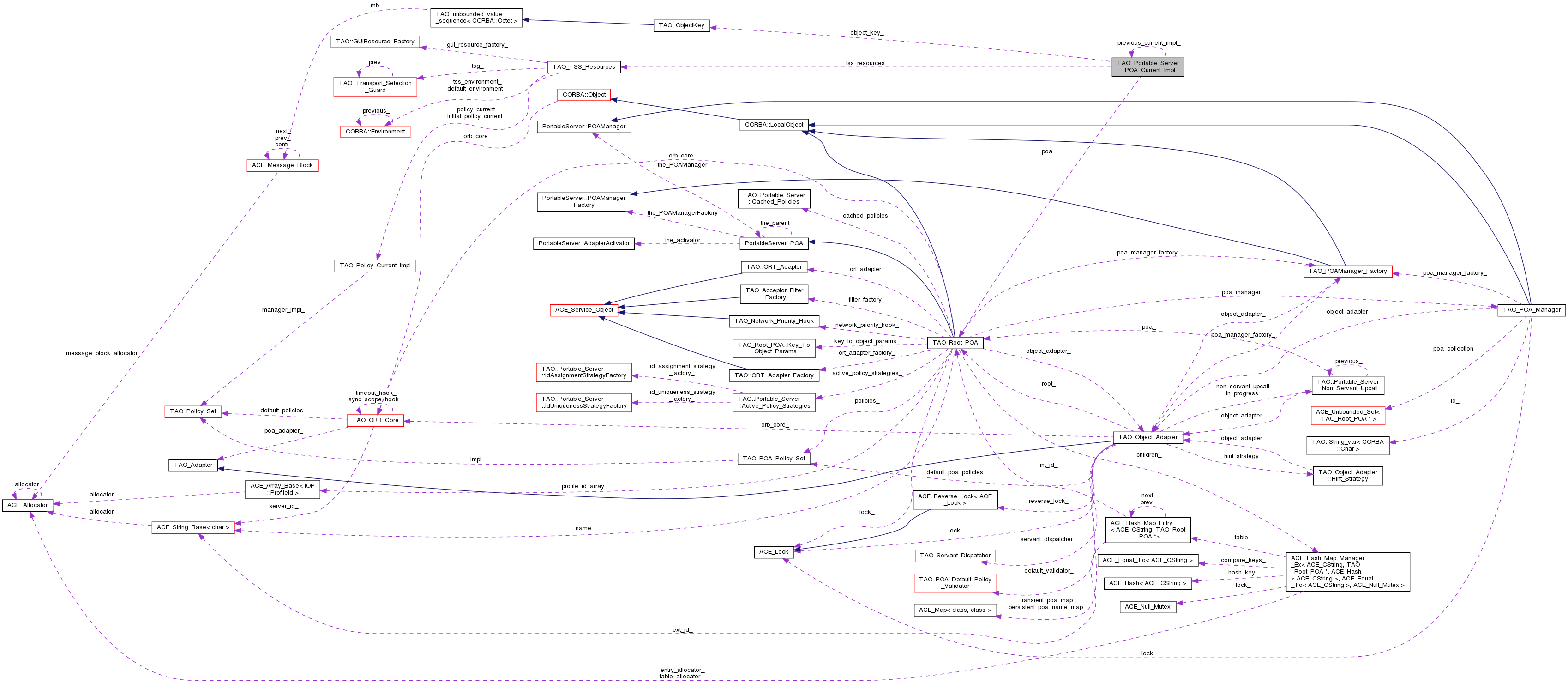This screenshot has height=683, width=1568.
Task: Click the CORBA::Environment red node
Action: pyautogui.click(x=375, y=132)
